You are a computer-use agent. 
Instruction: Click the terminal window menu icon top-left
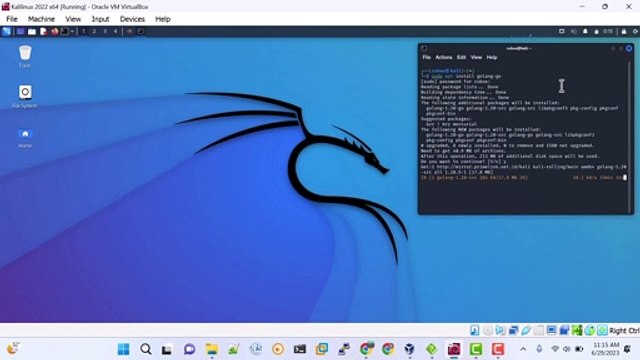[424, 48]
